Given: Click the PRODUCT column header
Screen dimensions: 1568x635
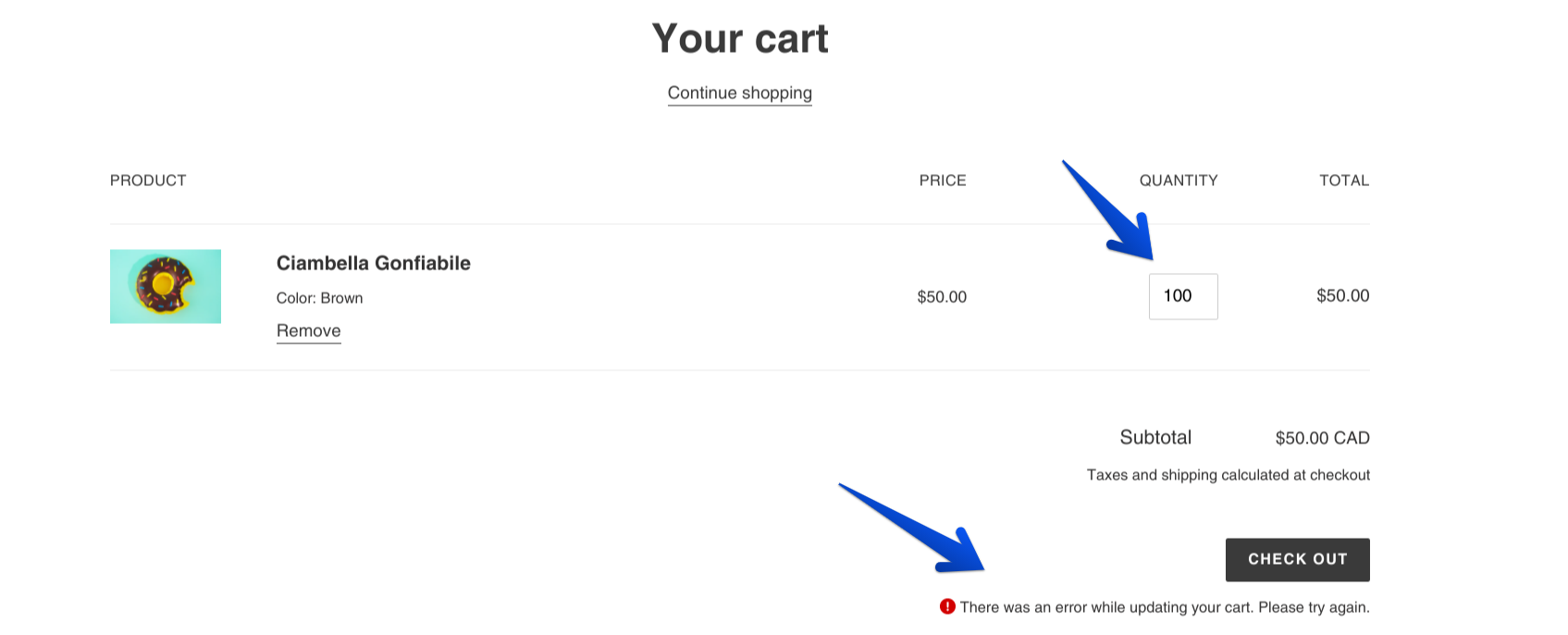Looking at the screenshot, I should [148, 181].
